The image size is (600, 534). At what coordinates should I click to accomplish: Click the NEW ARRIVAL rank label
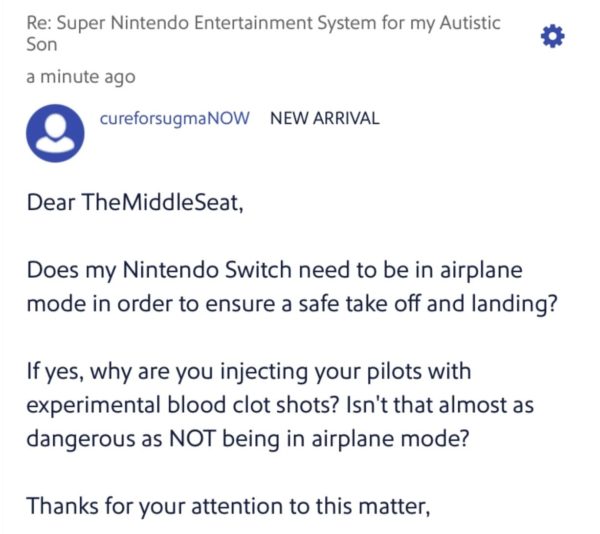[x=324, y=118]
